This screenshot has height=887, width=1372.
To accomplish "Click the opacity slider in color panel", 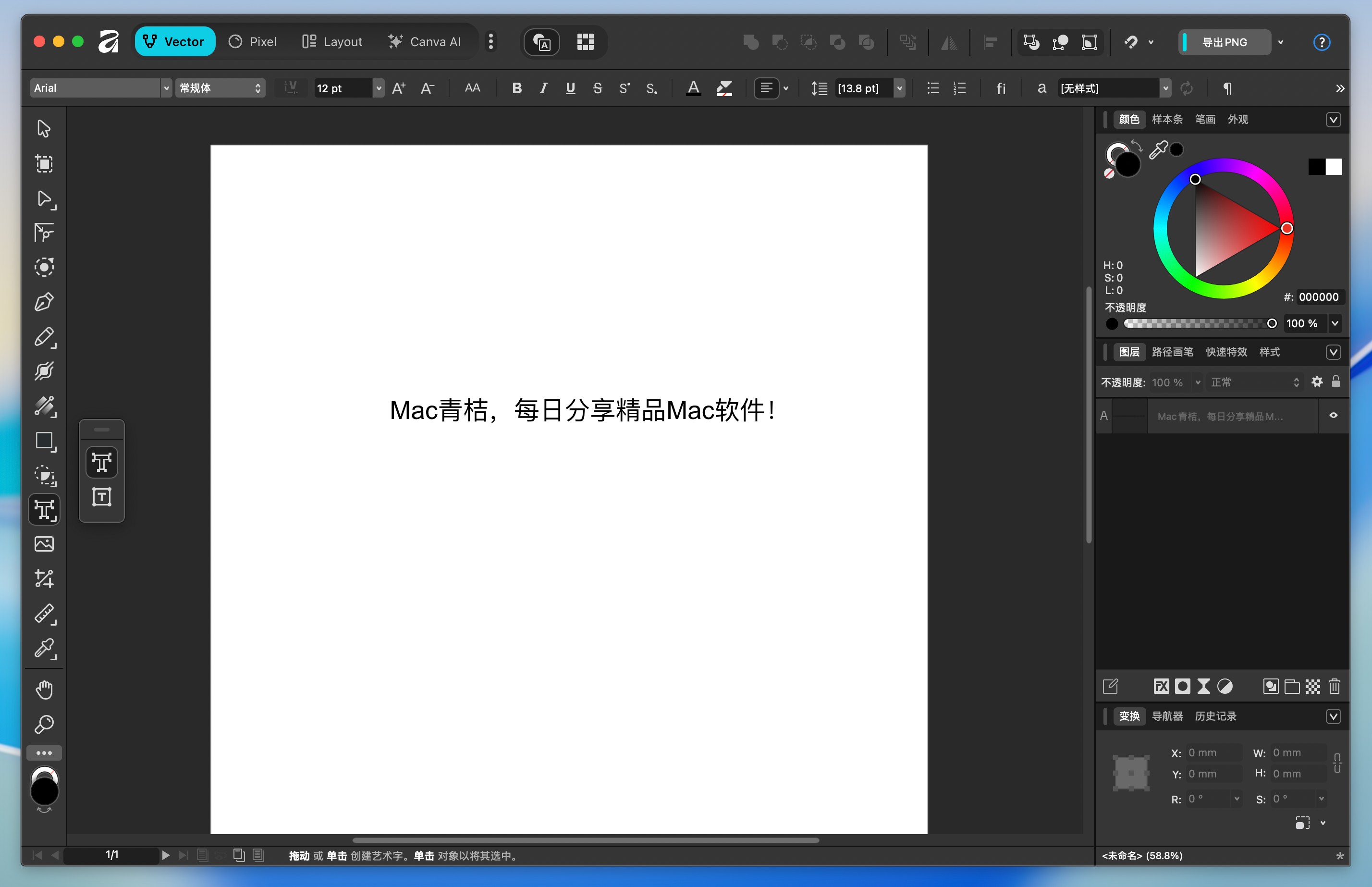I will [1198, 324].
